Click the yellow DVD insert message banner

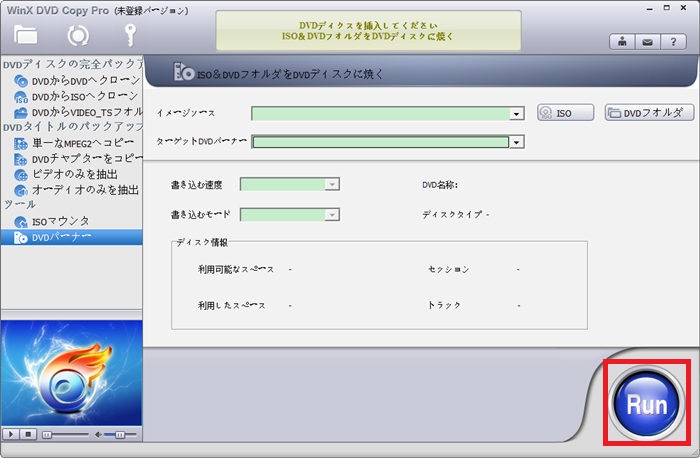click(x=368, y=31)
